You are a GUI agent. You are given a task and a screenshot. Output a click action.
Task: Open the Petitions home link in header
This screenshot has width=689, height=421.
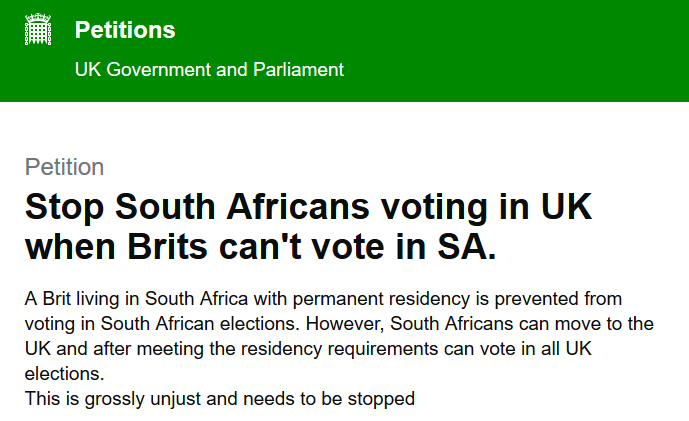coord(125,30)
